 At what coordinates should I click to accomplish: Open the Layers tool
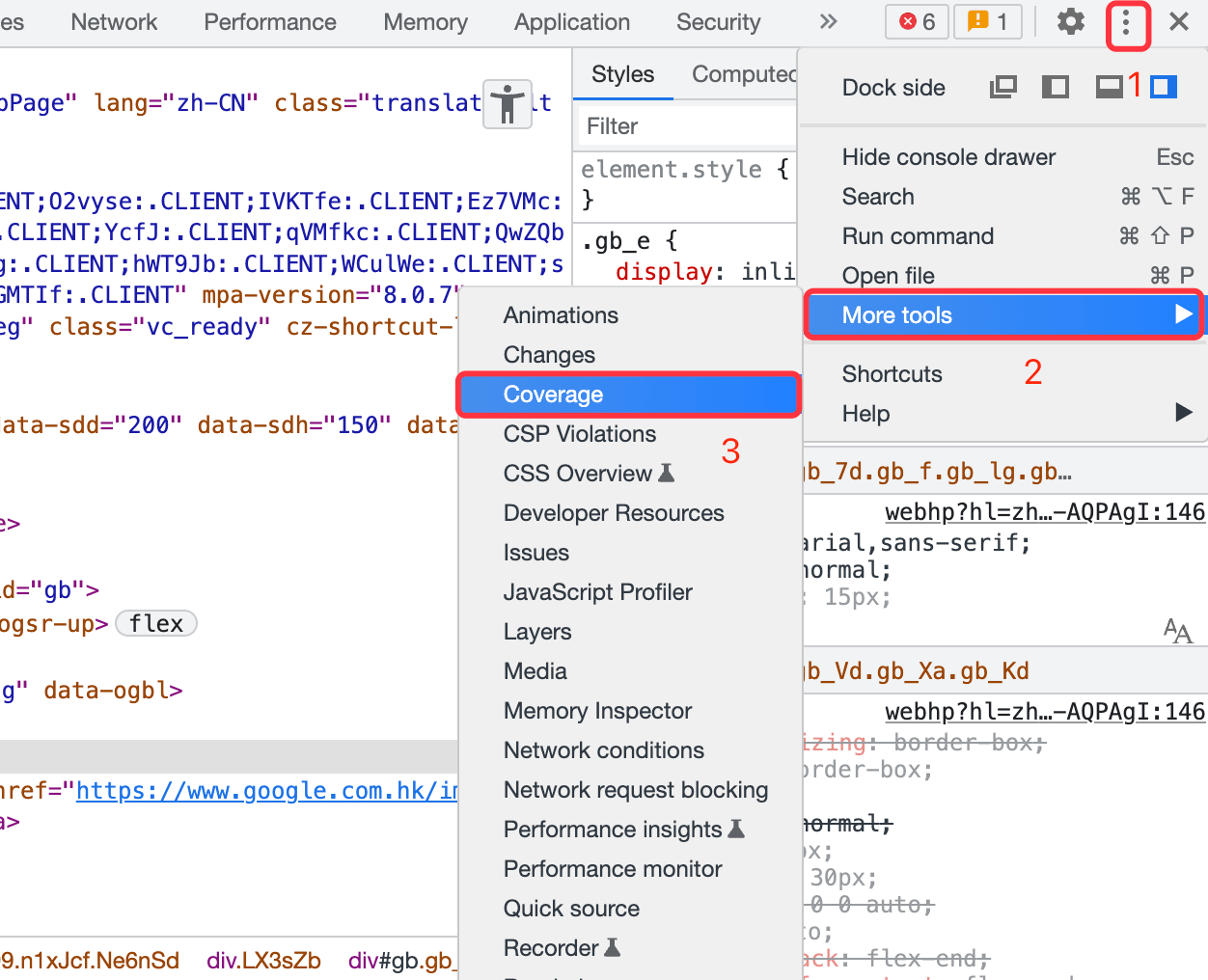(631, 632)
